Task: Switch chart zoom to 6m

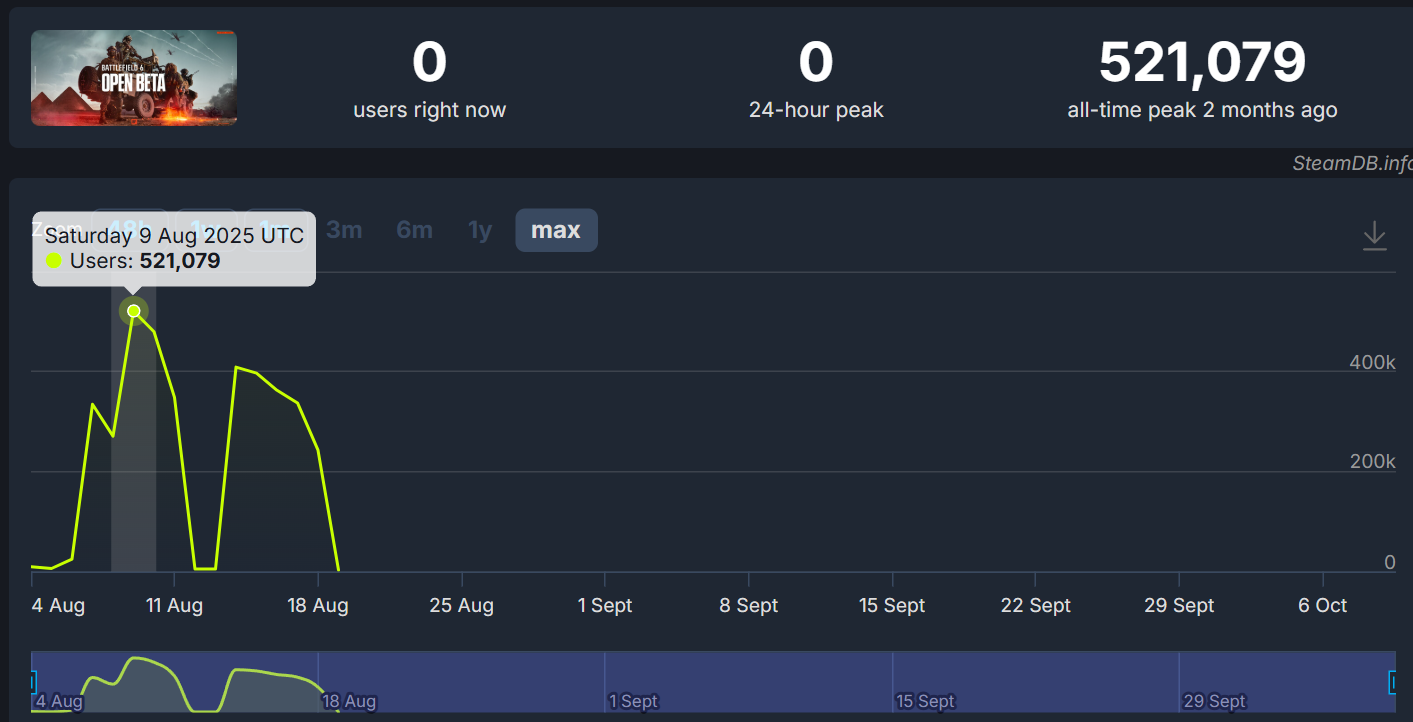Action: [414, 230]
